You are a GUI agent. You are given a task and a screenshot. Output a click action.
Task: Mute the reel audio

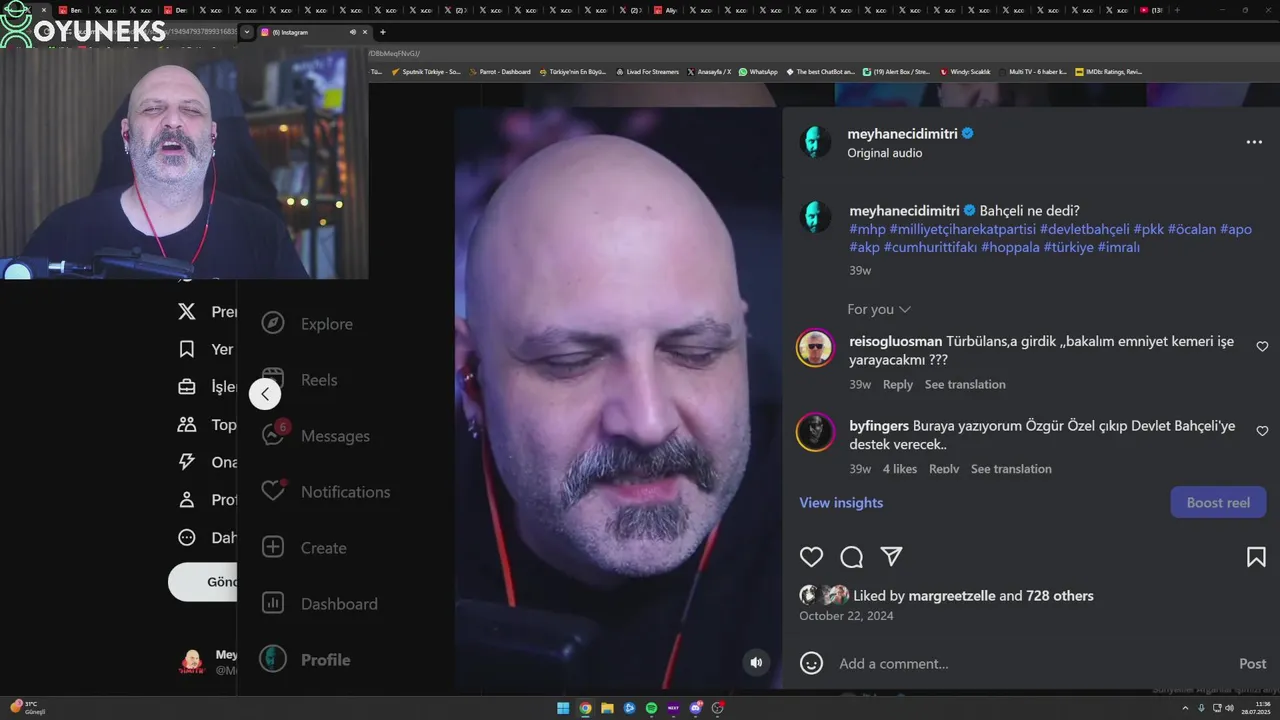point(756,662)
